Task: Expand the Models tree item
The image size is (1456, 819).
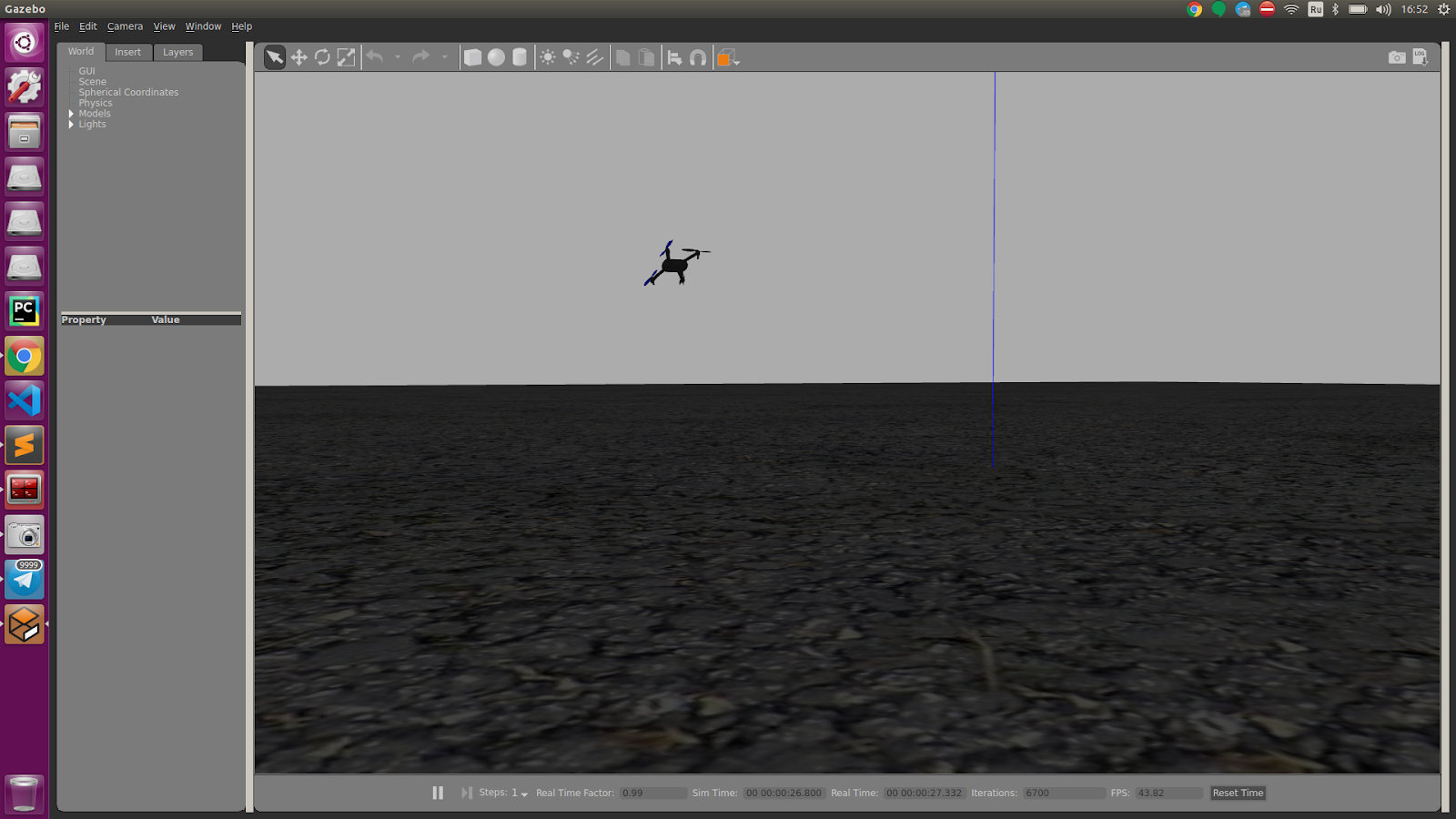Action: tap(71, 114)
